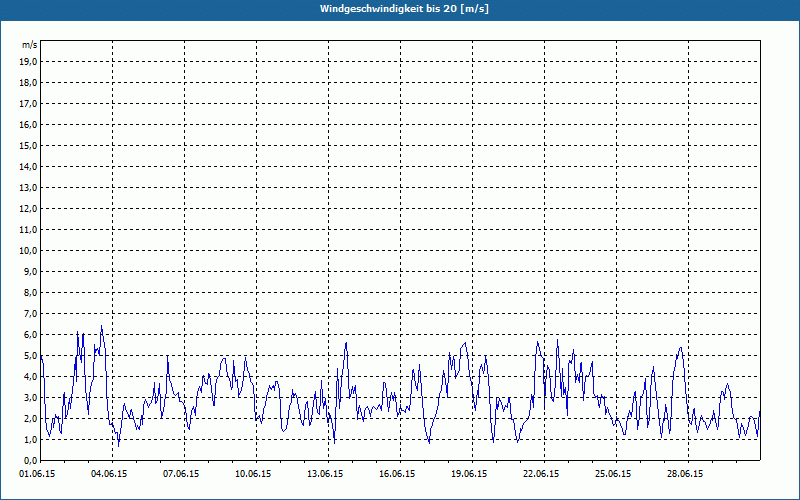The image size is (800, 500).
Task: Select the 19,0 y-axis label
Action: tap(28, 62)
